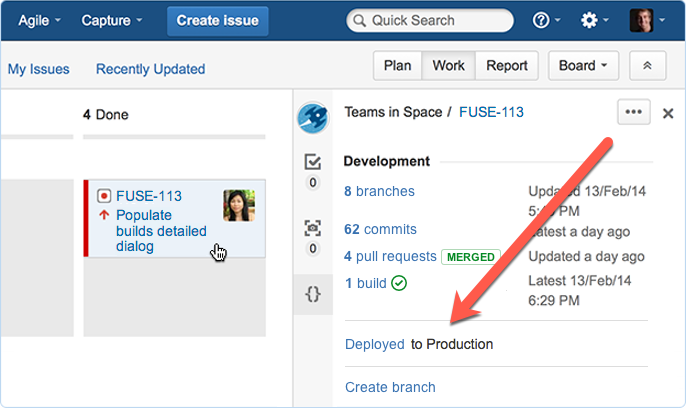Click the red priority arrow on FUSE-113 card

104,215
